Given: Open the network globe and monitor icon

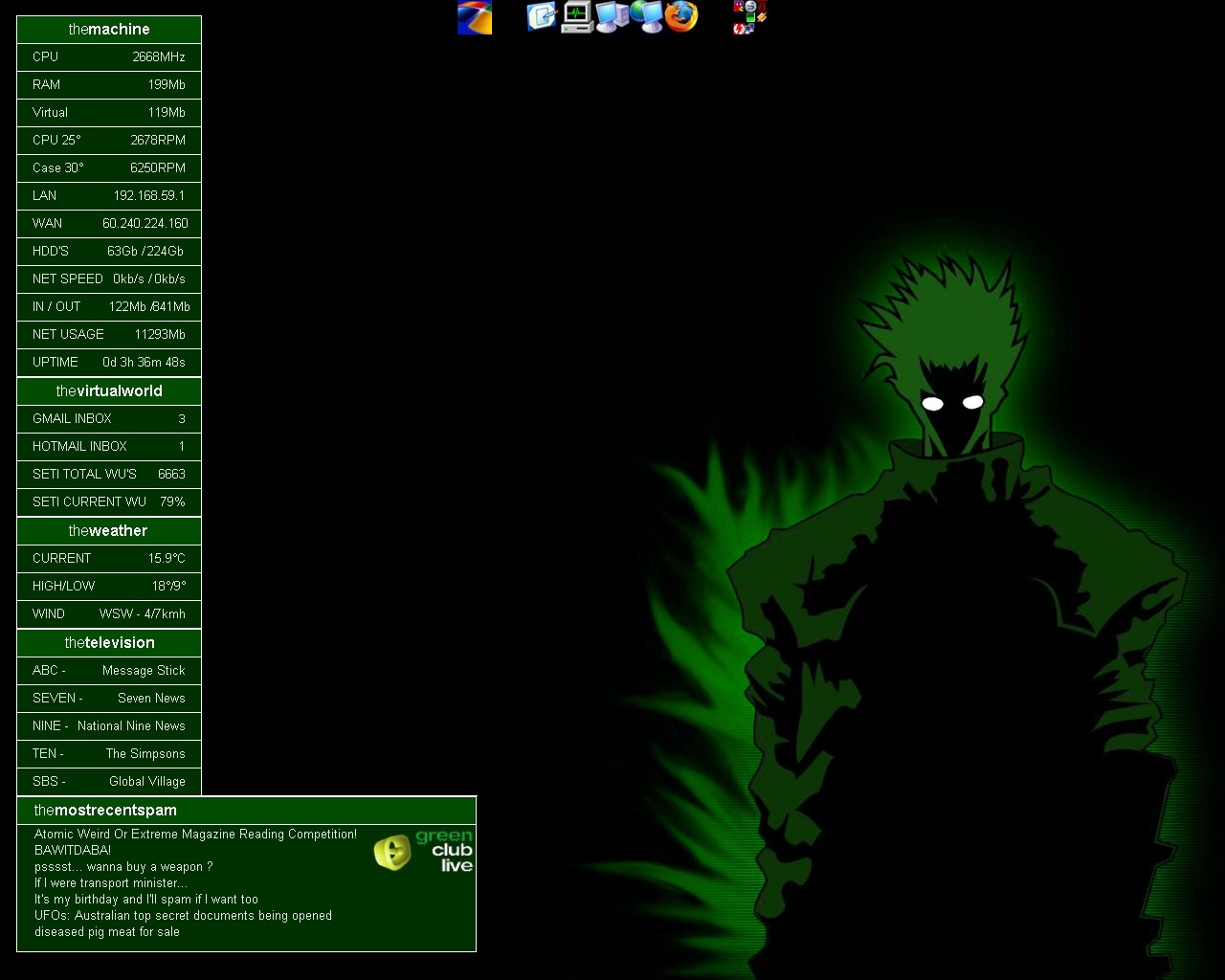Looking at the screenshot, I should [646, 17].
